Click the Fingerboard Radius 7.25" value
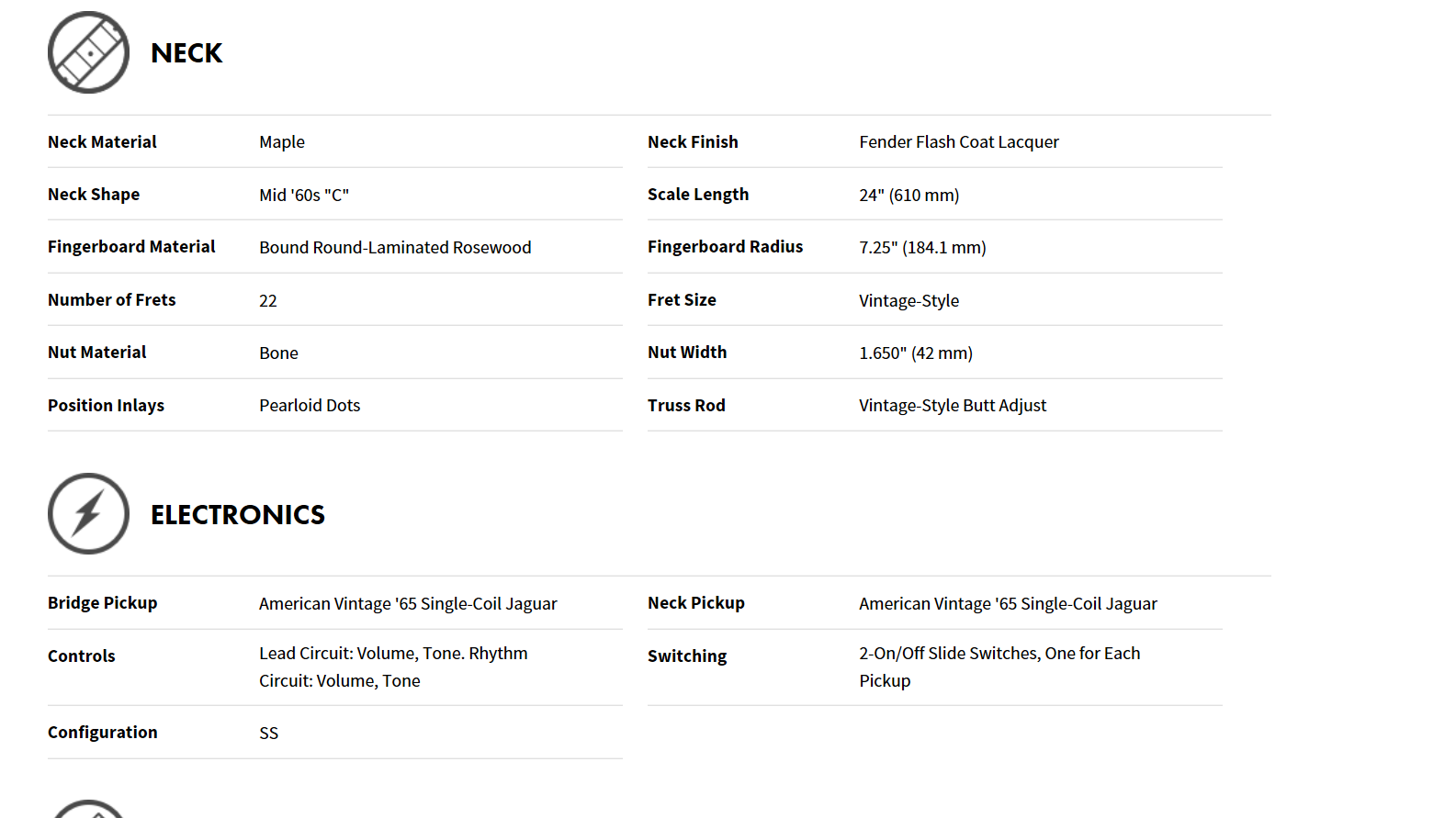1456x818 pixels. [922, 247]
